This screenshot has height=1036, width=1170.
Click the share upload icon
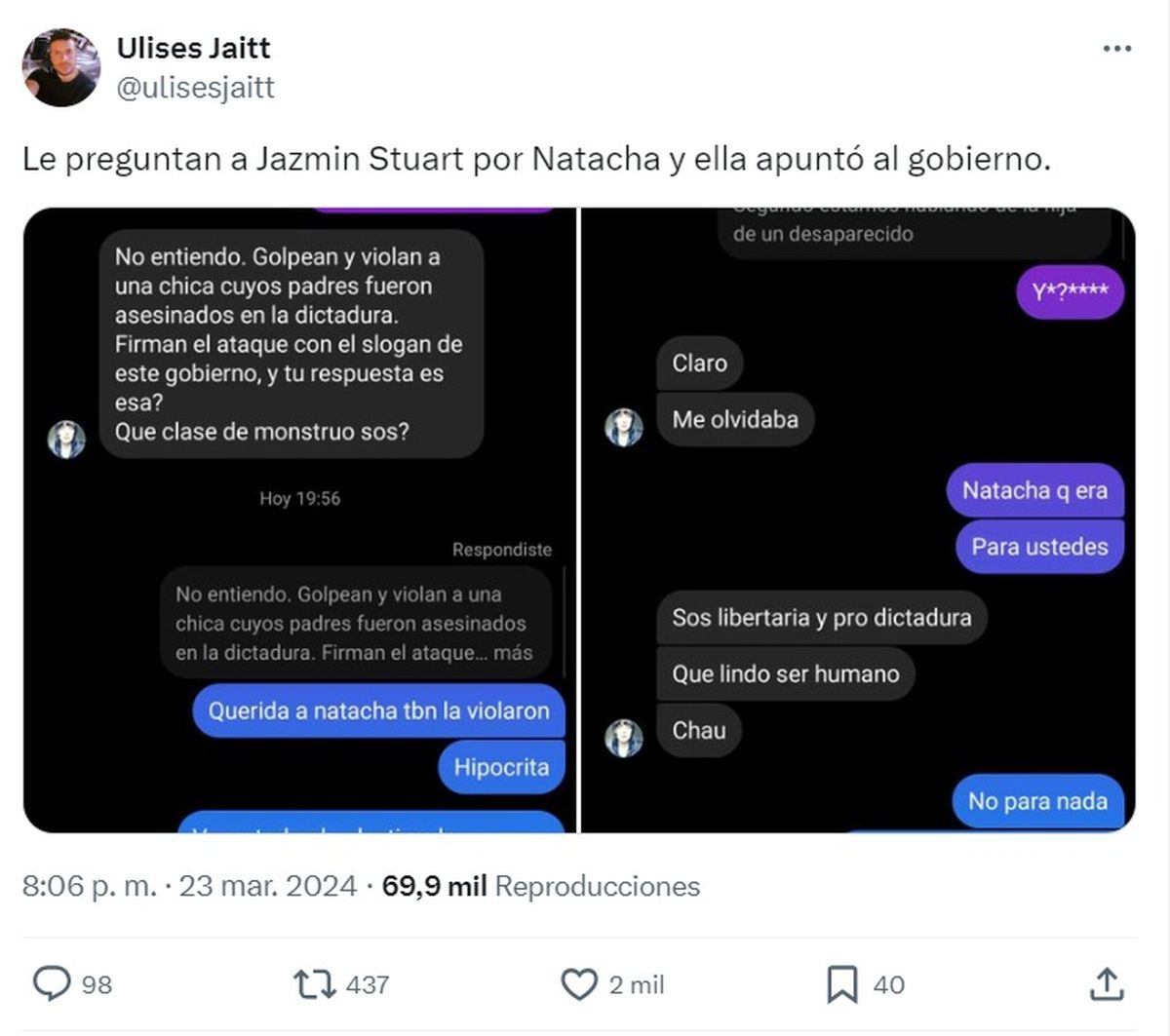1107,984
